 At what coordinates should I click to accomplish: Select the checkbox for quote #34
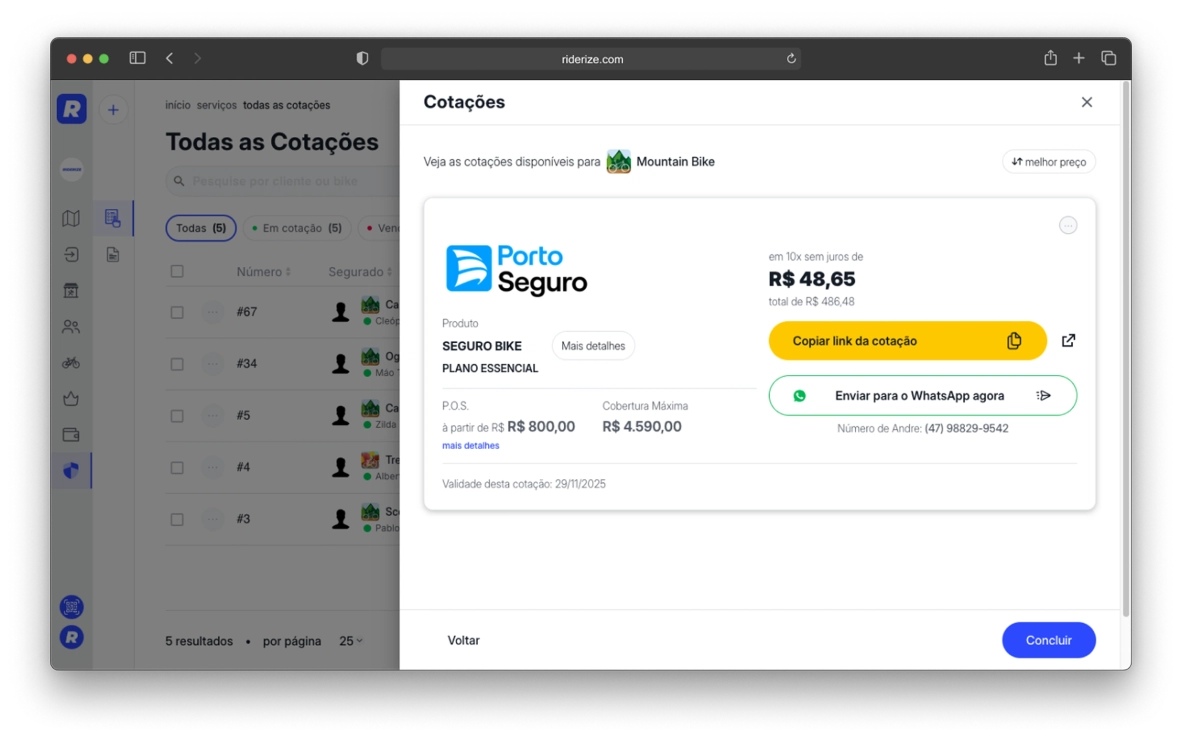(177, 364)
